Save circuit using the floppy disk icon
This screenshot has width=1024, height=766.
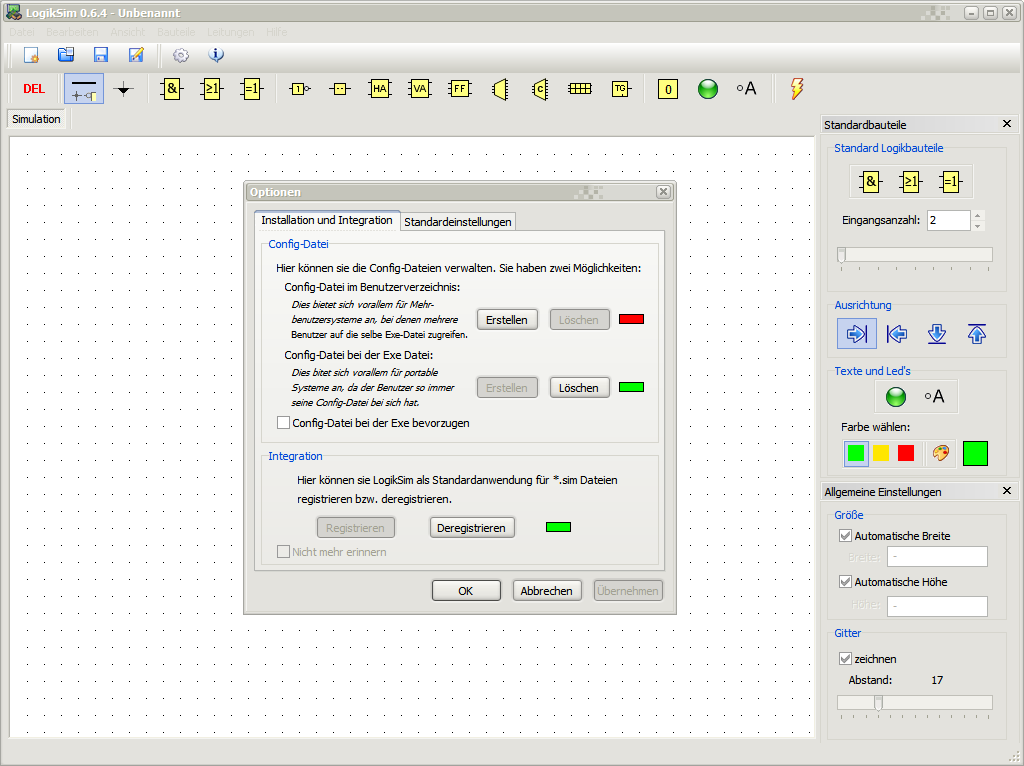[x=101, y=56]
